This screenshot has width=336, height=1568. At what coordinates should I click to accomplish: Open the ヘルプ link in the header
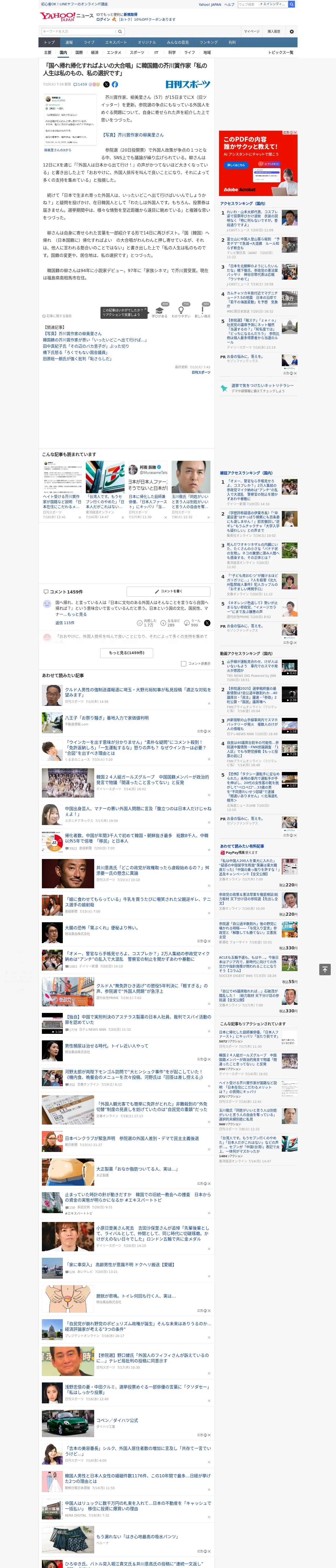(229, 4)
